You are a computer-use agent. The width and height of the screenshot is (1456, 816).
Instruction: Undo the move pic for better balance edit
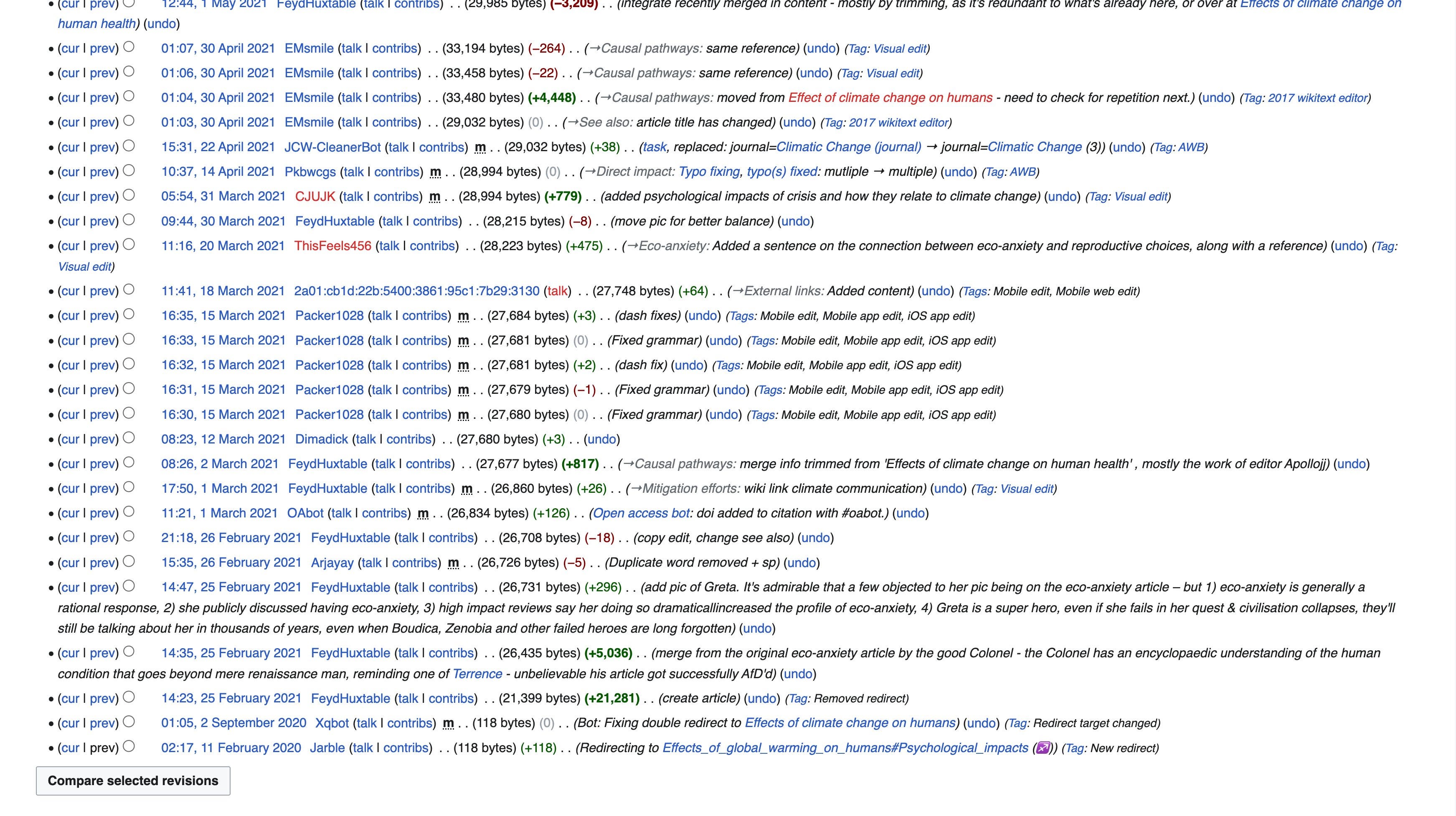(795, 221)
